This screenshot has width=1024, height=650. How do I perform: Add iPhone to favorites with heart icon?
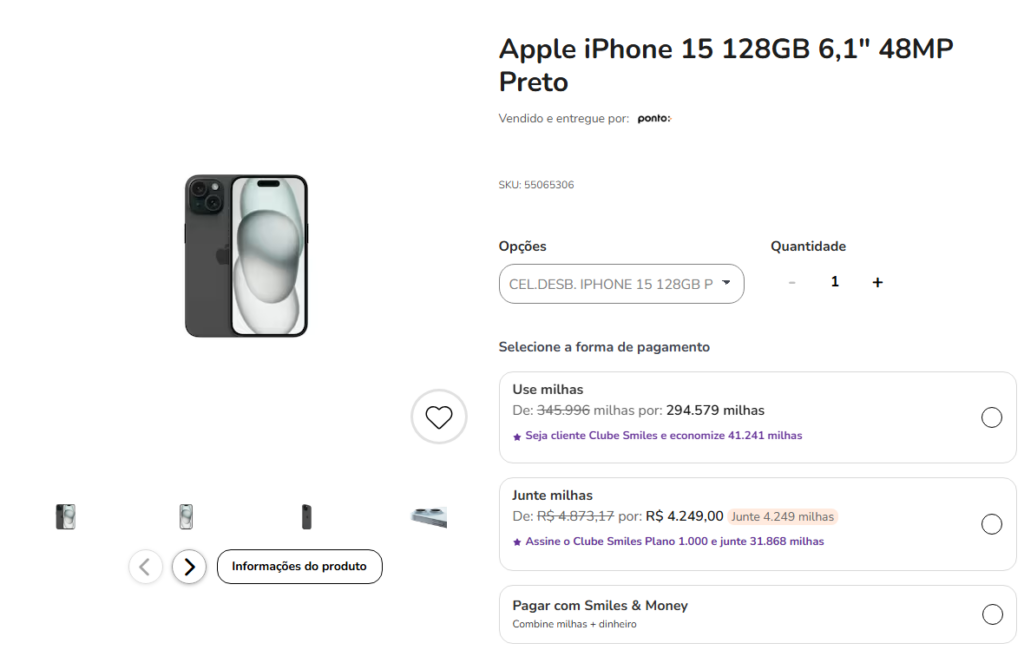439,416
